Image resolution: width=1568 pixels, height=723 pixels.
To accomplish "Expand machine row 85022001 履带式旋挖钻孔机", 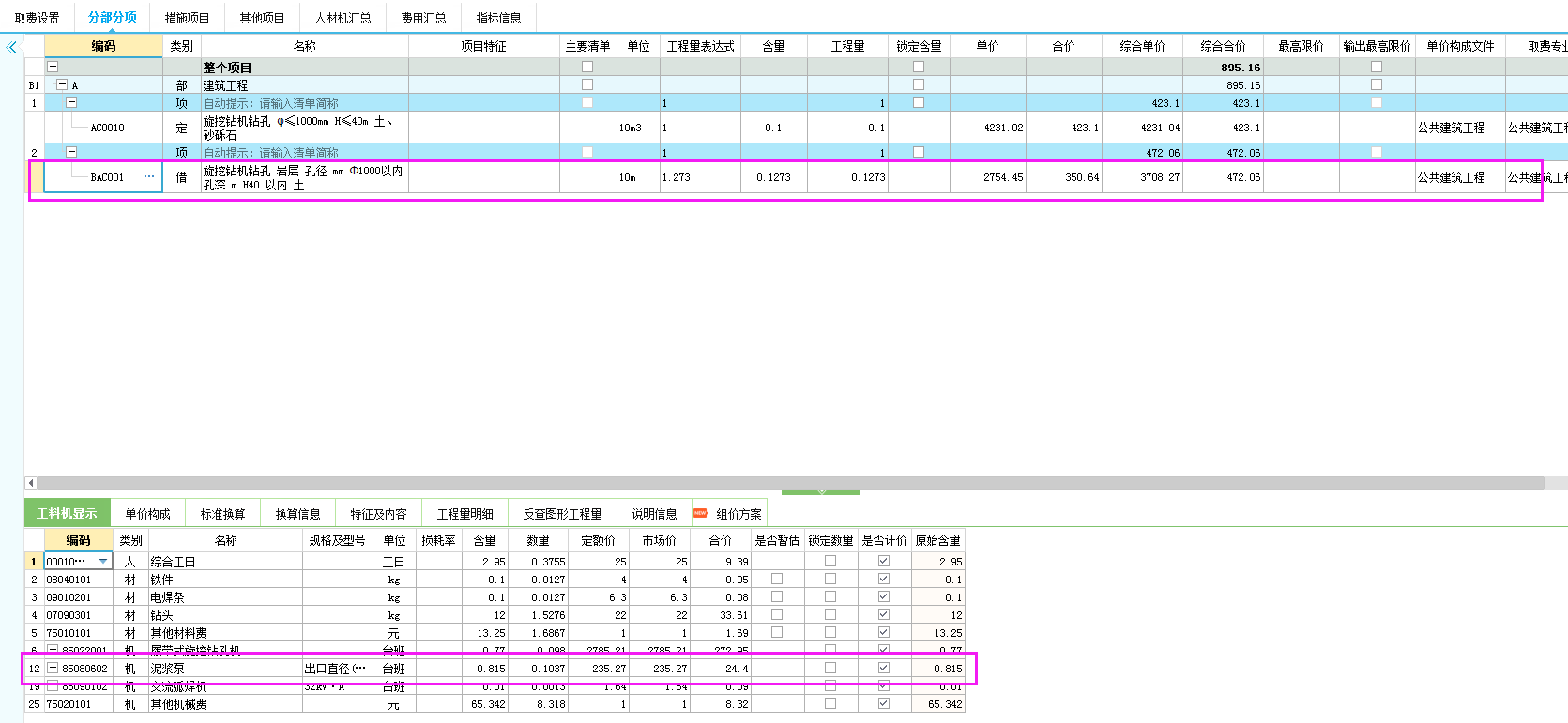I will pyautogui.click(x=53, y=650).
